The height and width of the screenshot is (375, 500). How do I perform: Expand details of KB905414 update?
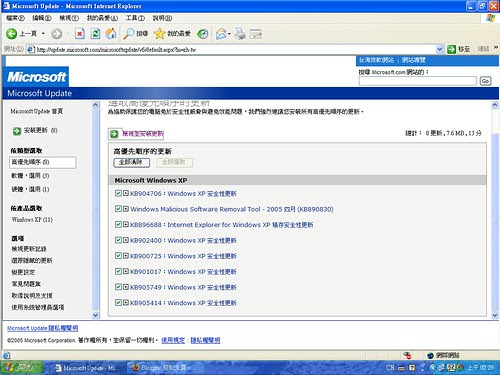coord(126,303)
